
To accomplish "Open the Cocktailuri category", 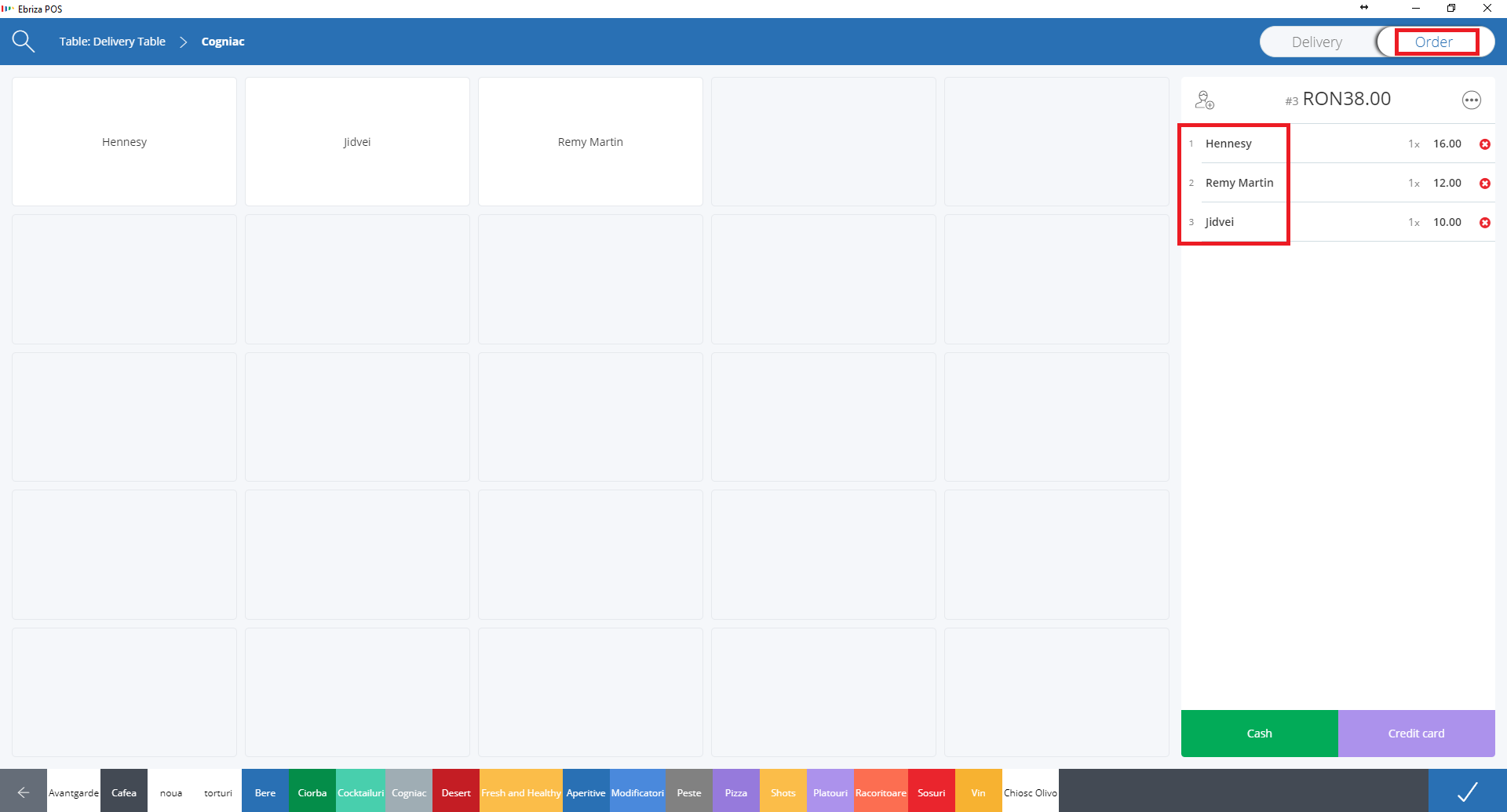I will (360, 792).
